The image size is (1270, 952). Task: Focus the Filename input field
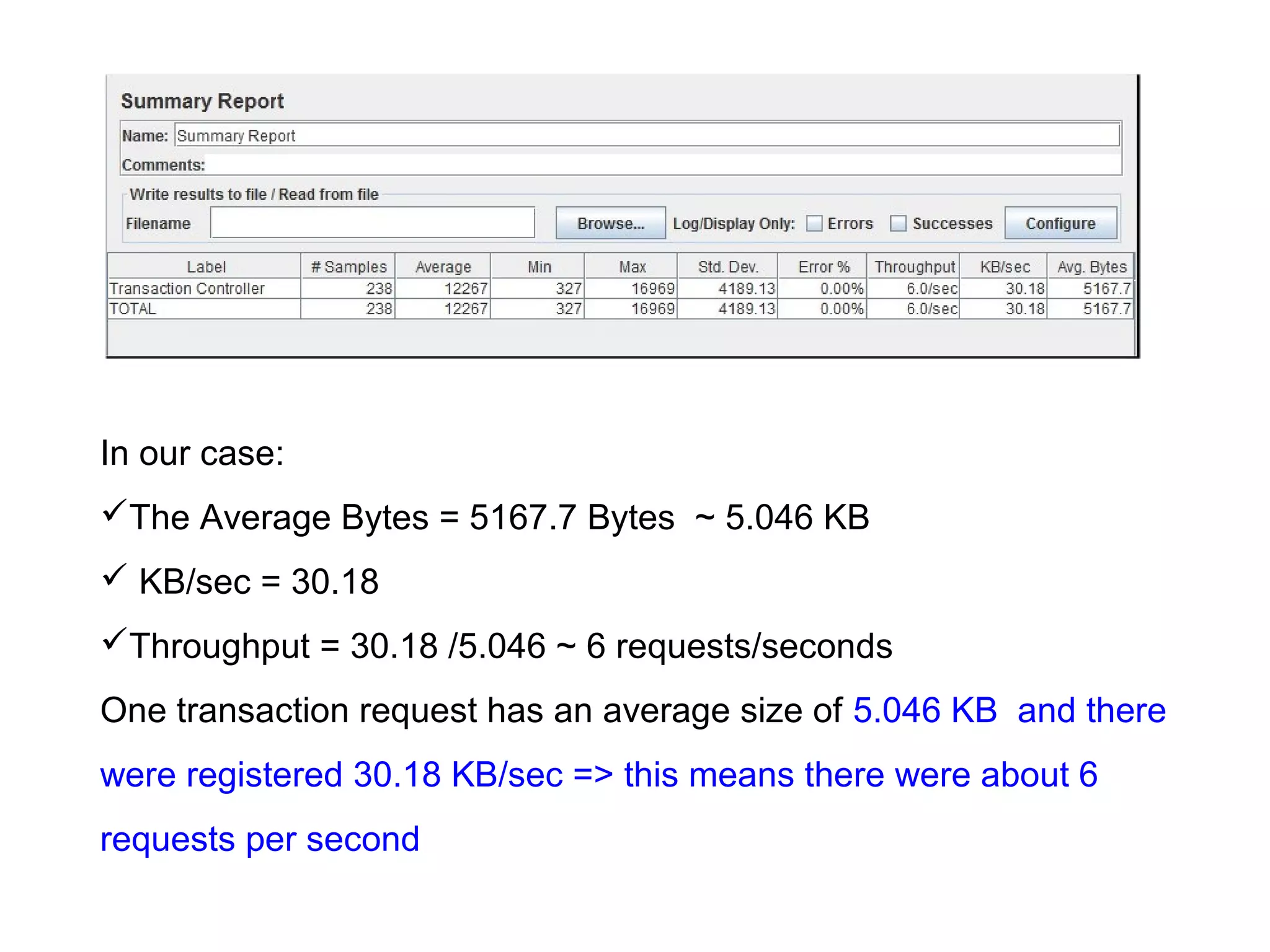(x=373, y=223)
